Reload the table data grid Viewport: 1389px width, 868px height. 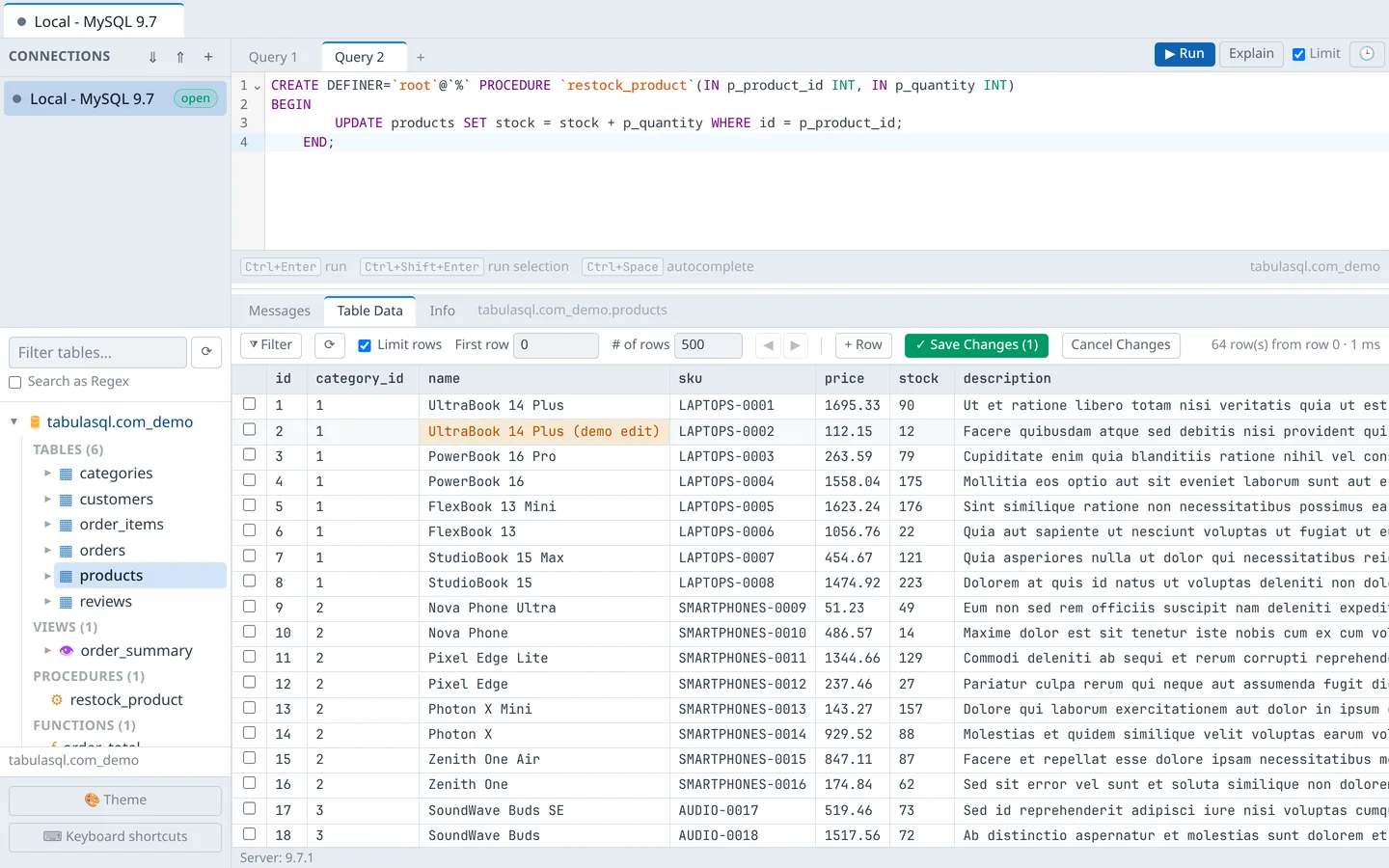coord(329,345)
